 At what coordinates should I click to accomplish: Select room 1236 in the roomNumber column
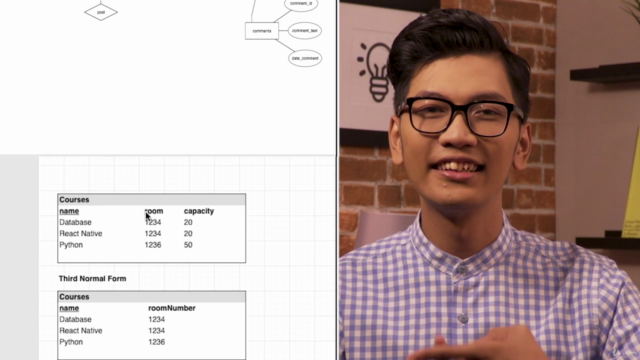[x=157, y=342]
